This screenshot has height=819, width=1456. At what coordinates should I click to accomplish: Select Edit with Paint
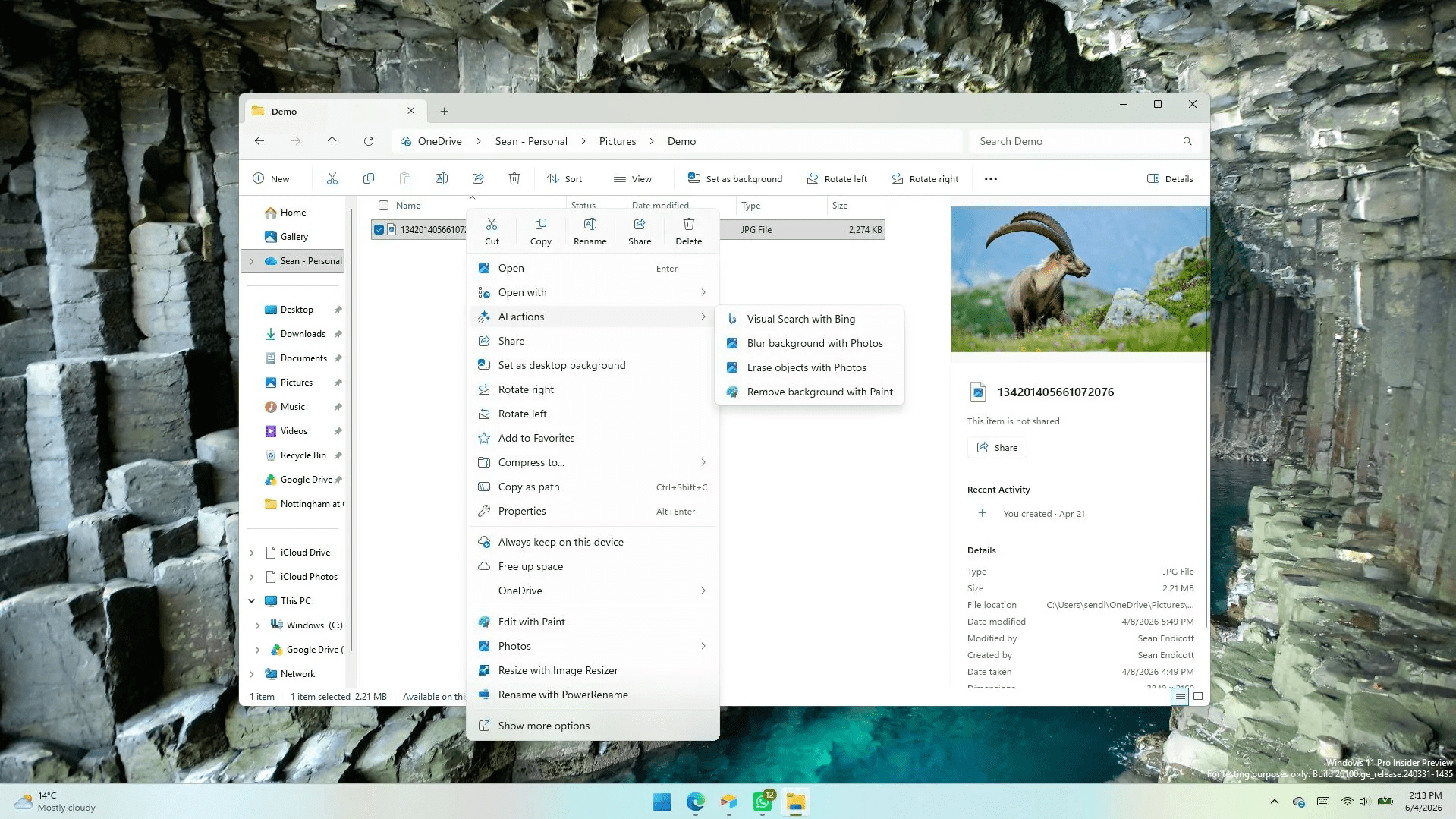click(593, 622)
